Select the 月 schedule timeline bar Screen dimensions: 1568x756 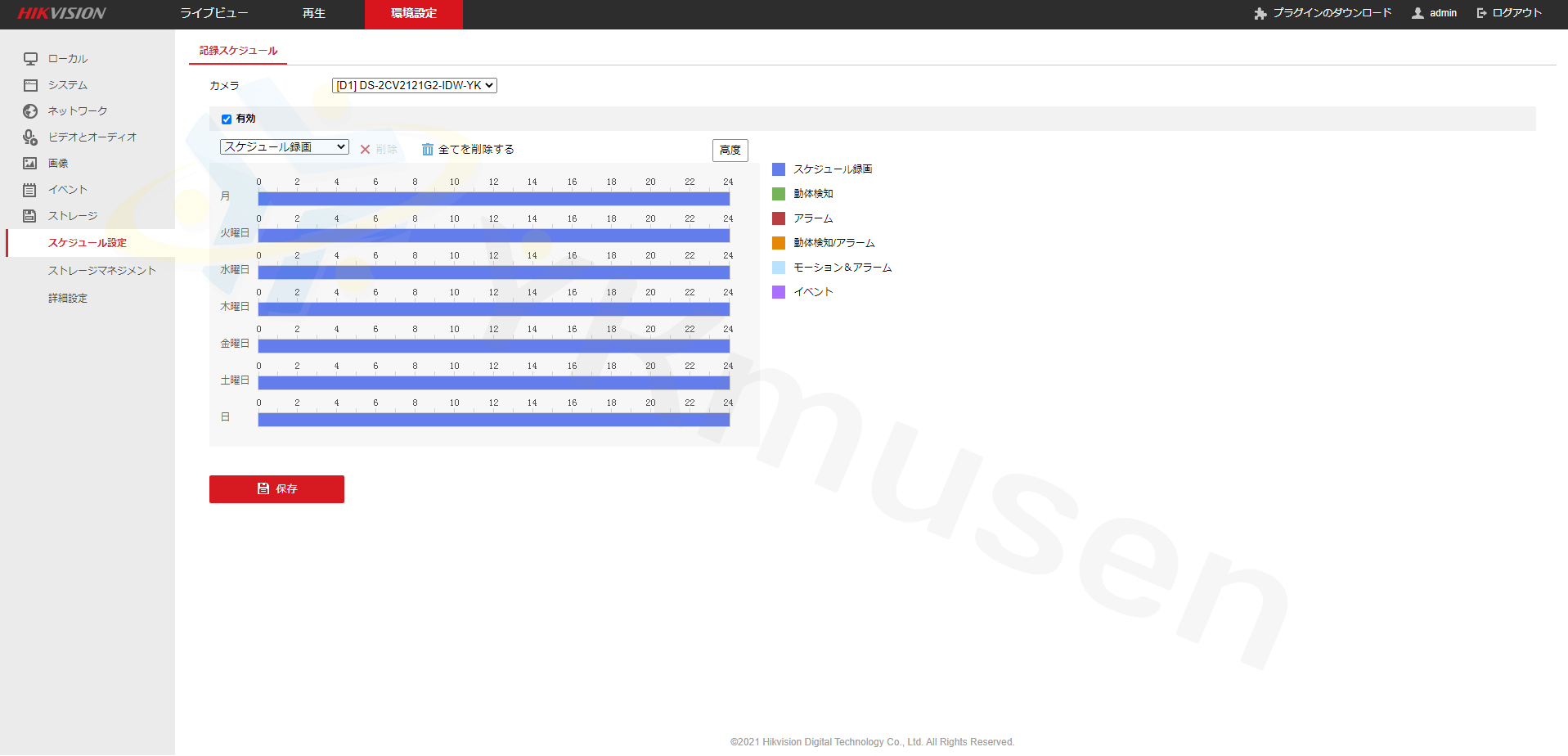coord(493,199)
